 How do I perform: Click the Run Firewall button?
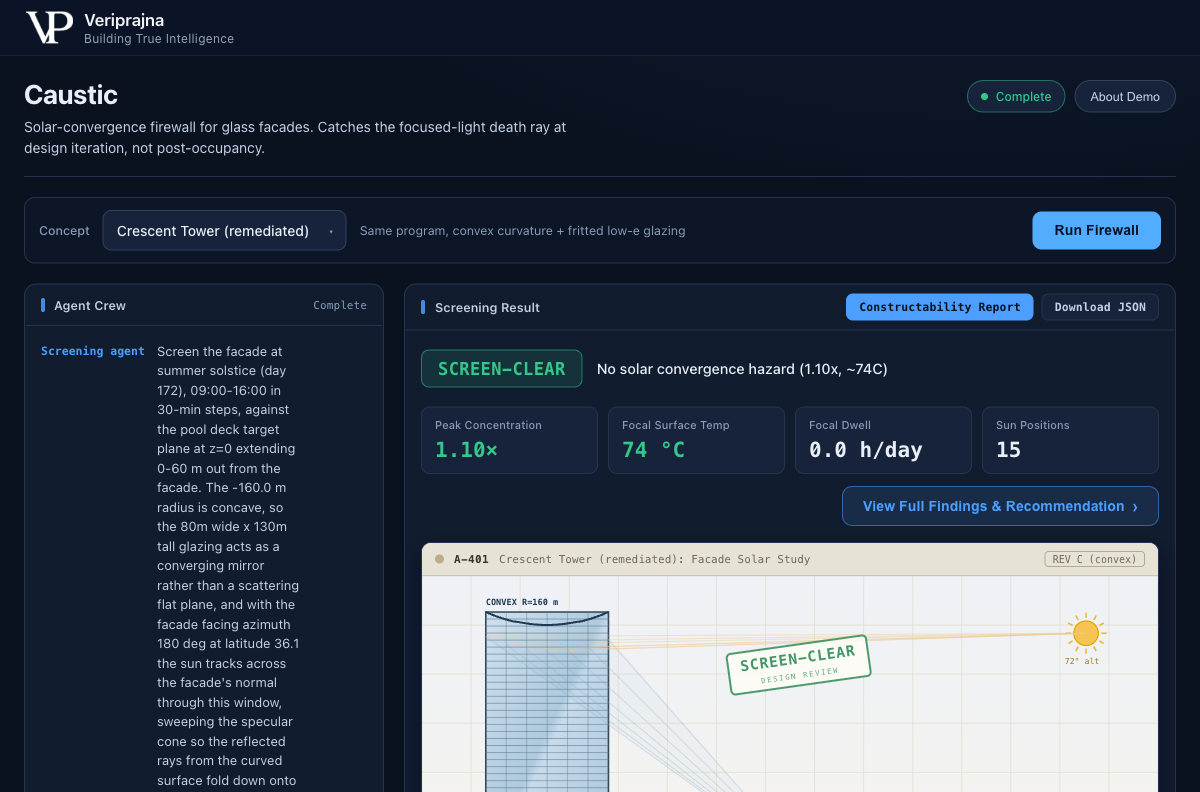click(1096, 230)
